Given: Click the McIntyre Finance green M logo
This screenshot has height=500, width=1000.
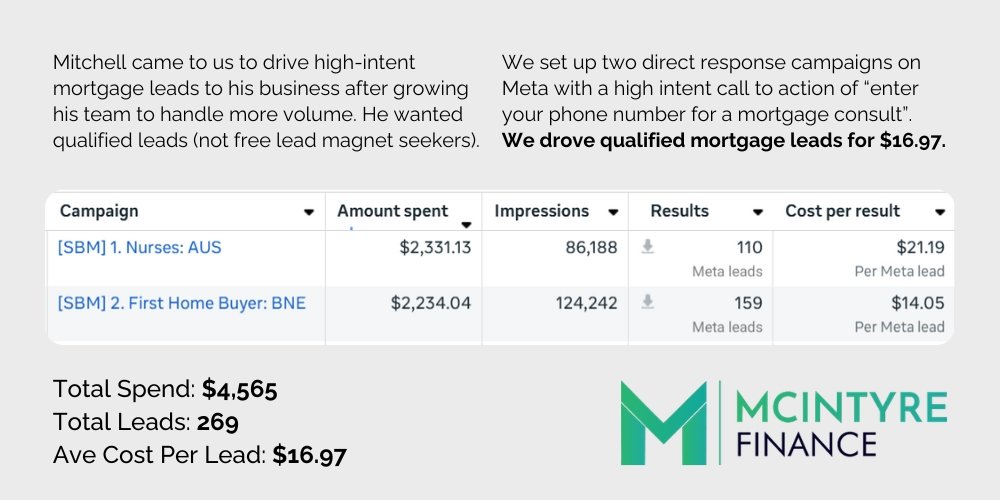Looking at the screenshot, I should [x=663, y=423].
